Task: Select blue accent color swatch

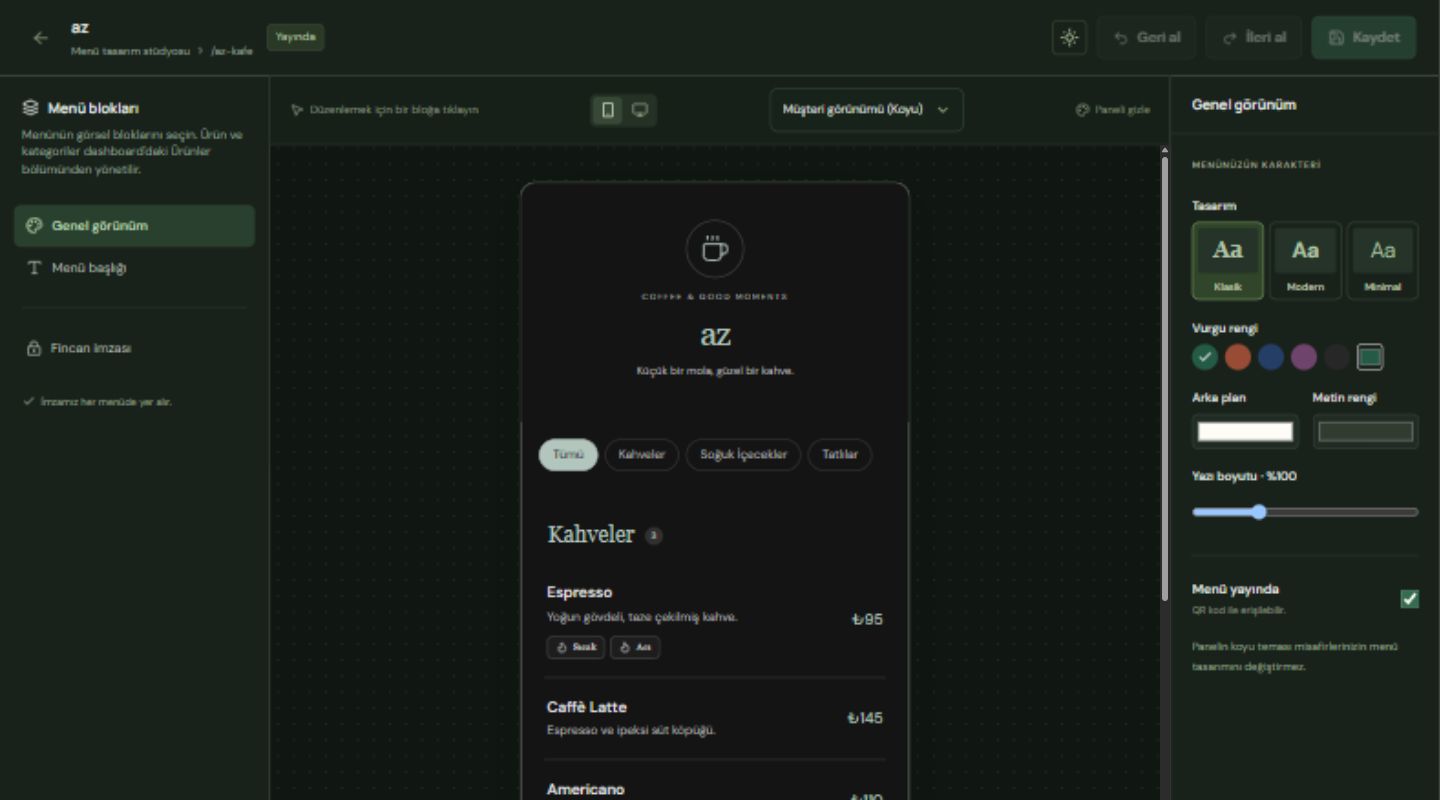Action: [1271, 357]
